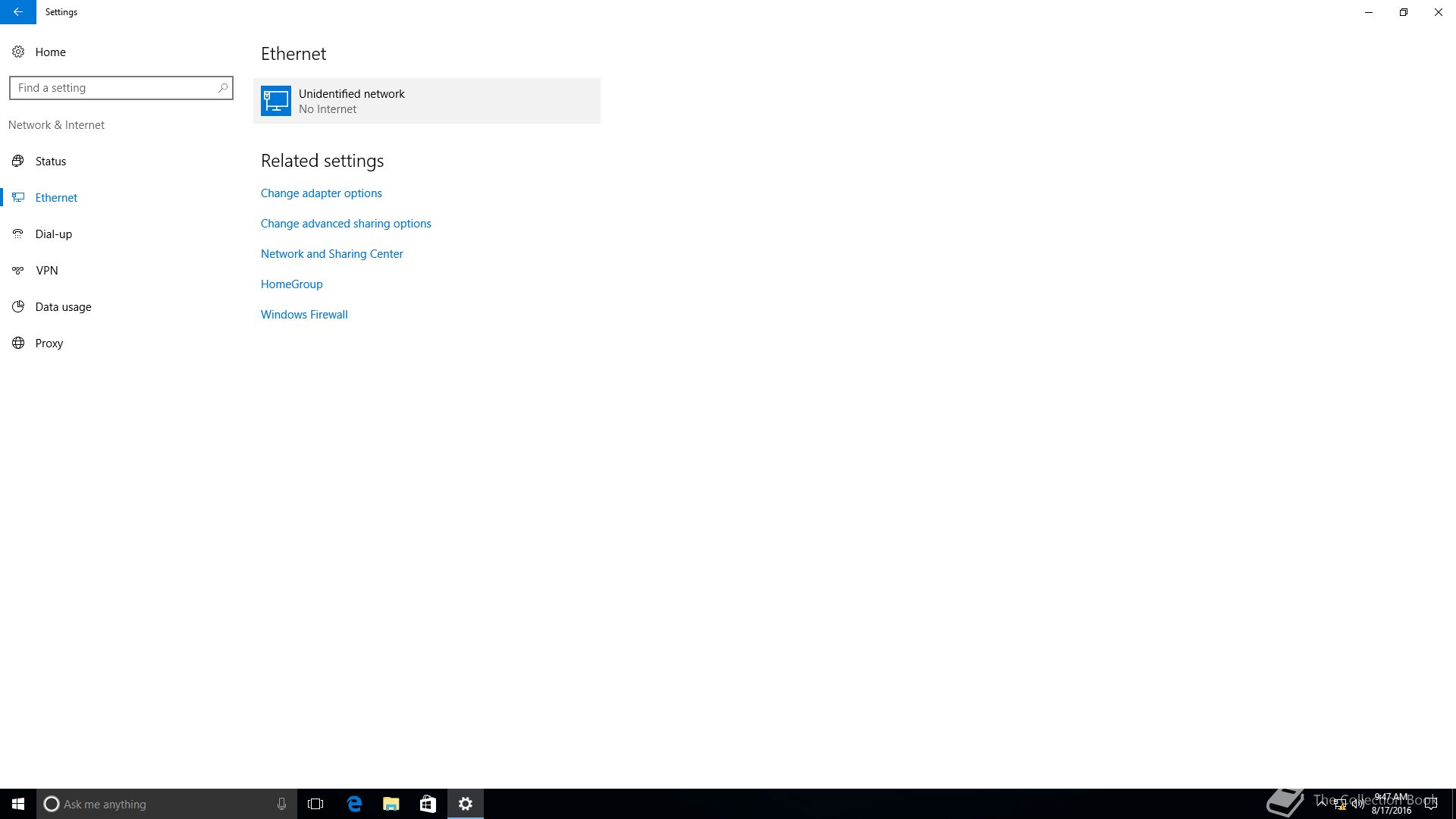Open File Explorer from the taskbar
This screenshot has width=1456, height=819.
point(391,804)
